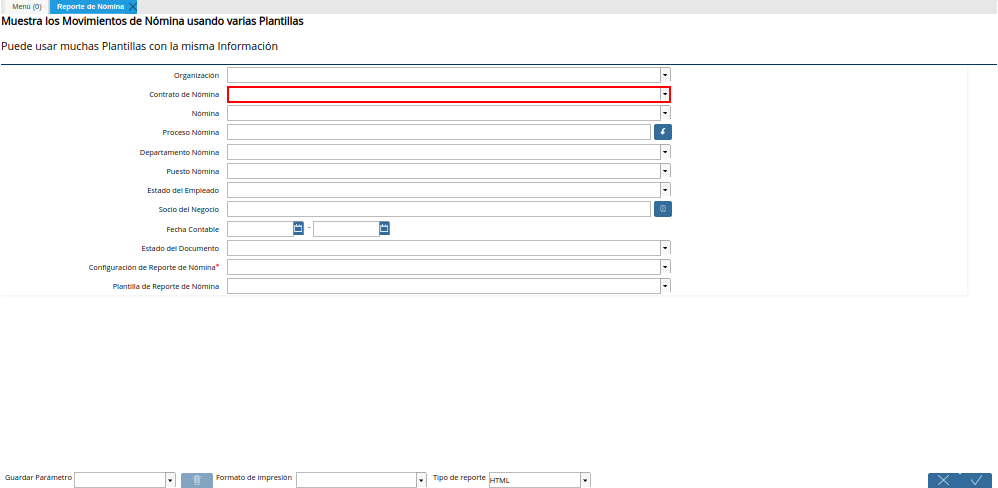Open the Tipo de reporte HTML dropdown
This screenshot has height=488, width=998.
pos(586,480)
